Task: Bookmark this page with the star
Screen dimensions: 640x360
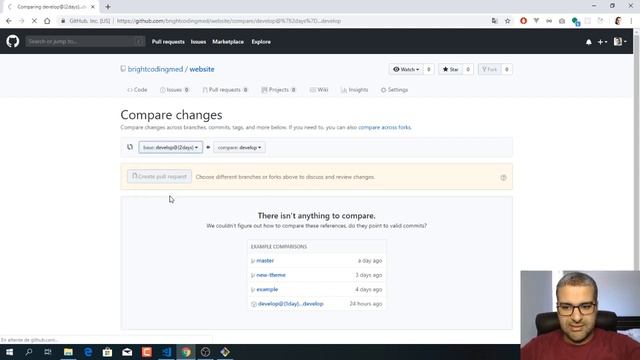Action: [x=507, y=21]
